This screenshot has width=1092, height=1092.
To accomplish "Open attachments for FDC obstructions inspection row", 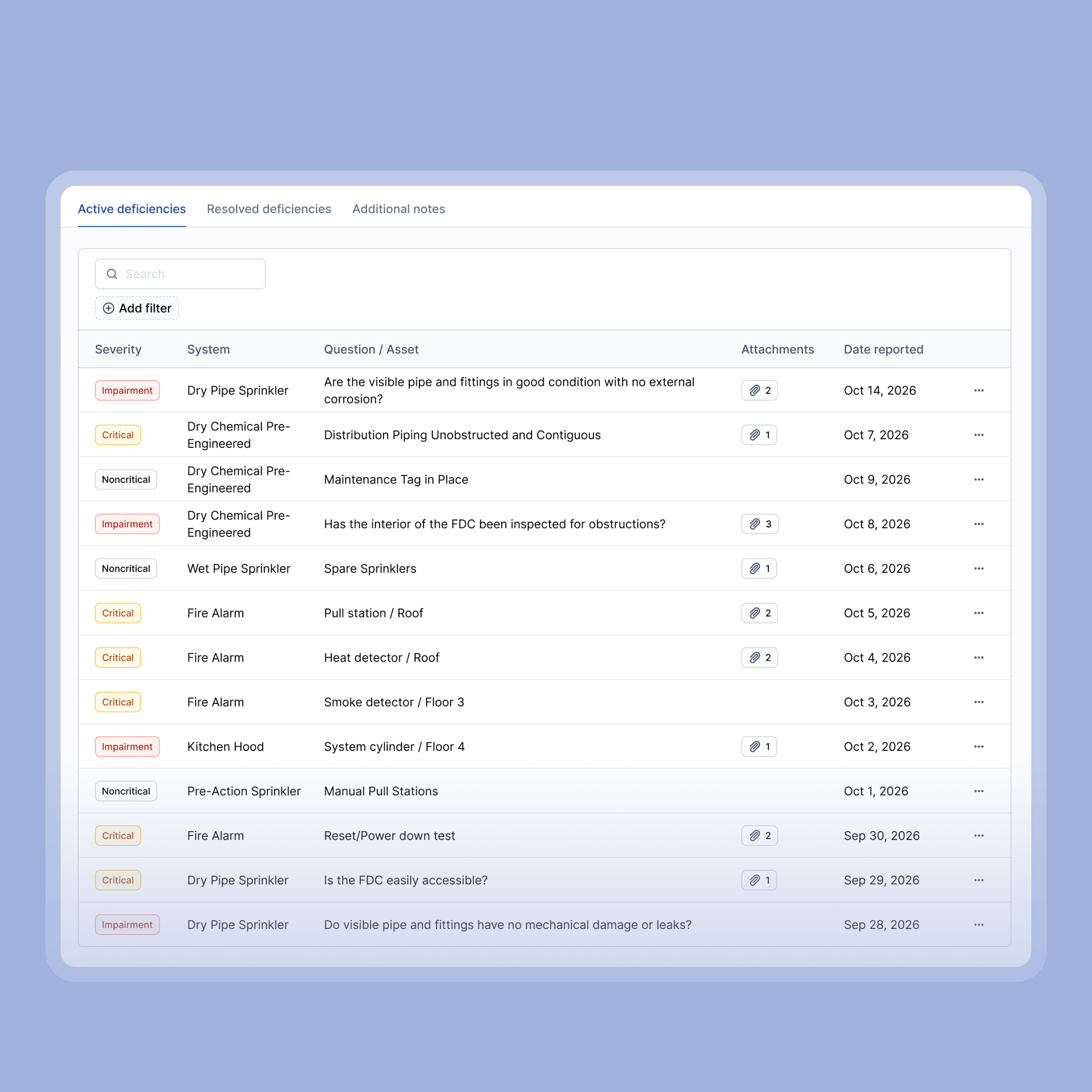I will tap(759, 524).
